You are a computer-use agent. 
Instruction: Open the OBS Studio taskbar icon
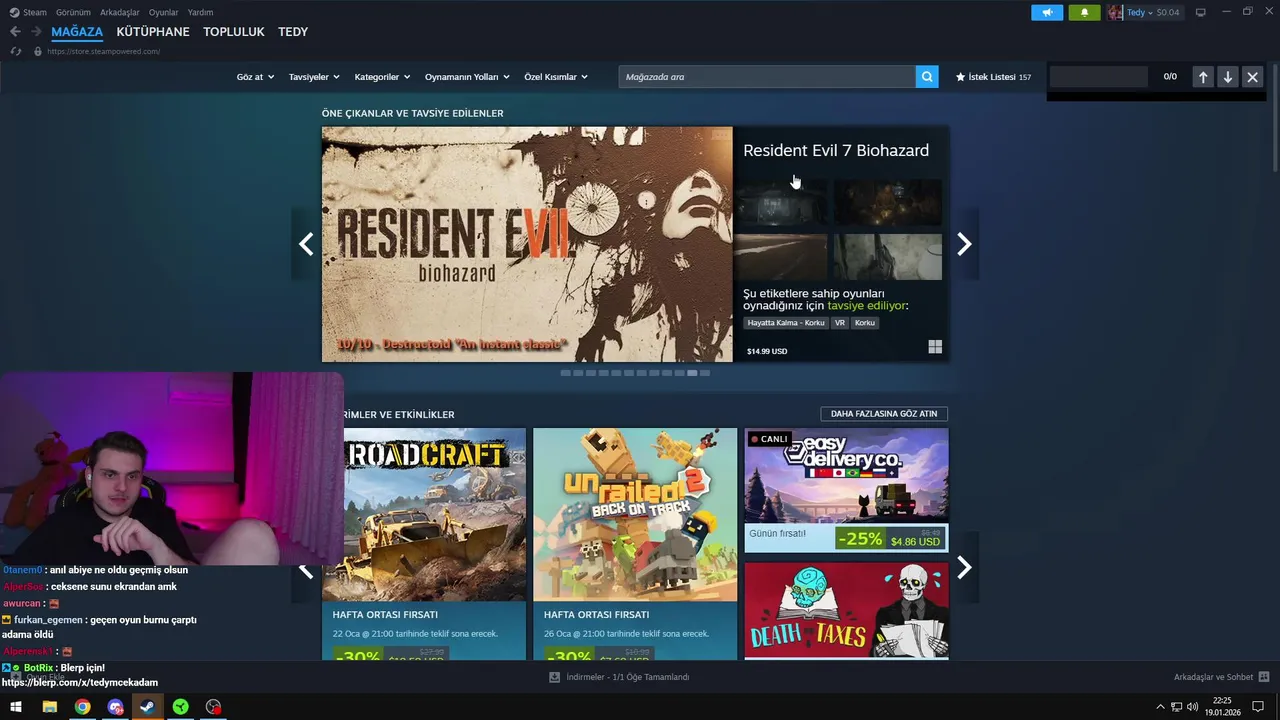(213, 707)
